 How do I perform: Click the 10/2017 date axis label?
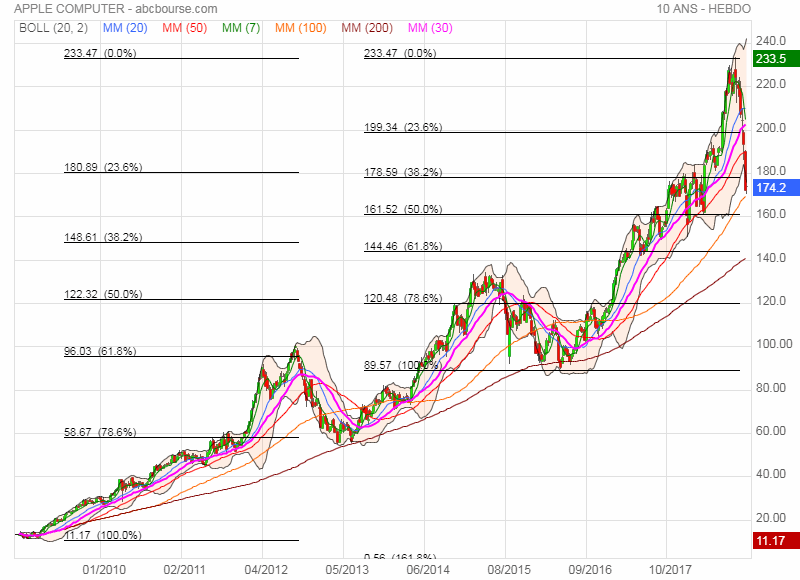670,569
